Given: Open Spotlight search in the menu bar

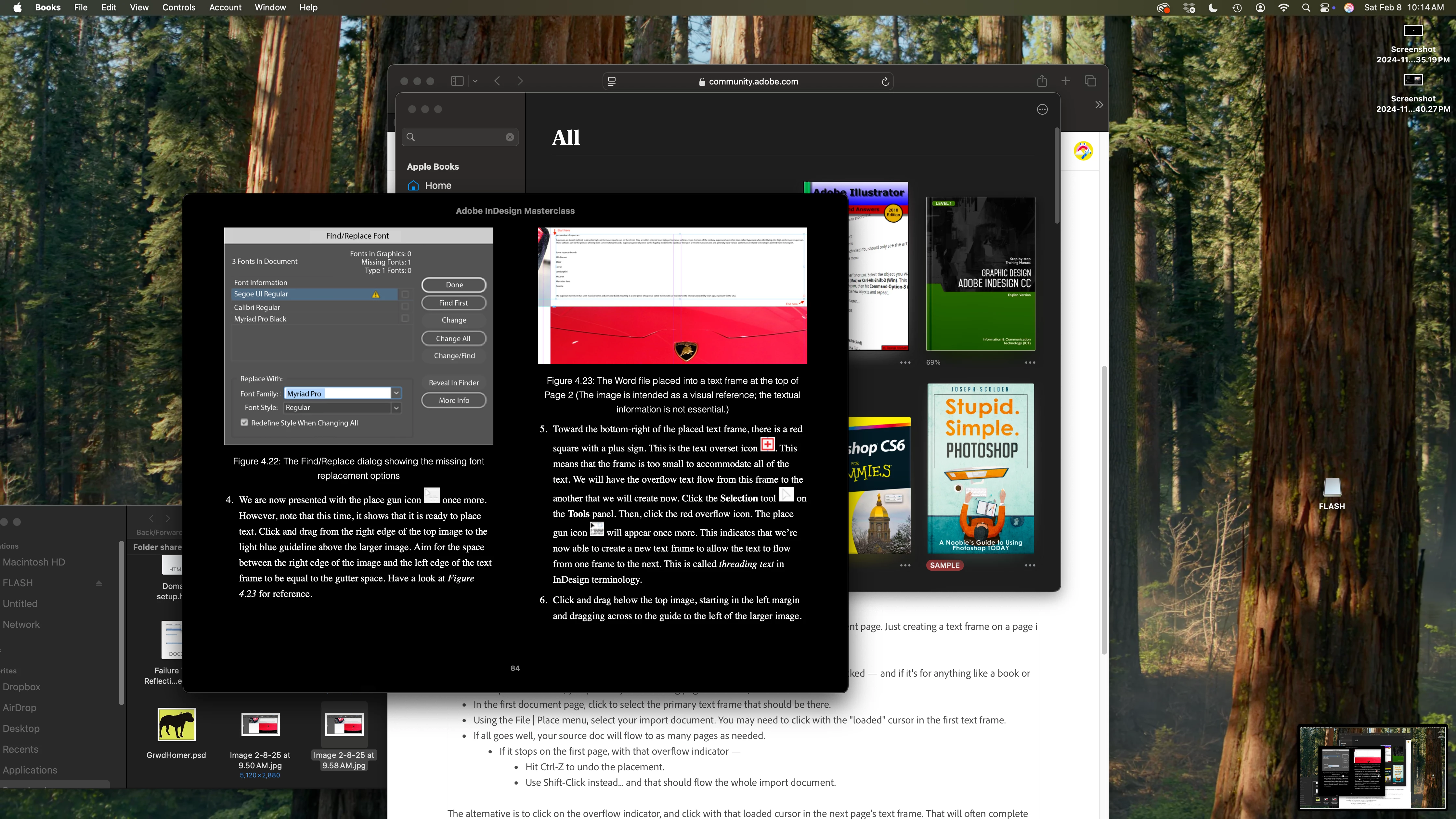Looking at the screenshot, I should tap(1306, 8).
